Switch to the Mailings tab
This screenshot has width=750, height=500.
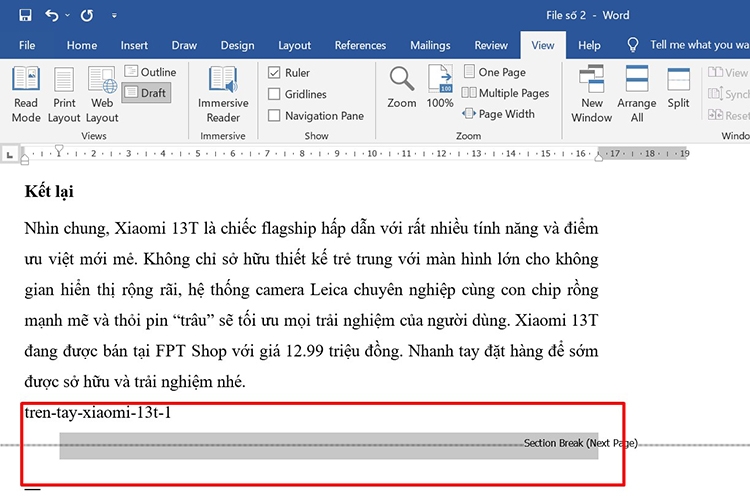click(x=430, y=45)
